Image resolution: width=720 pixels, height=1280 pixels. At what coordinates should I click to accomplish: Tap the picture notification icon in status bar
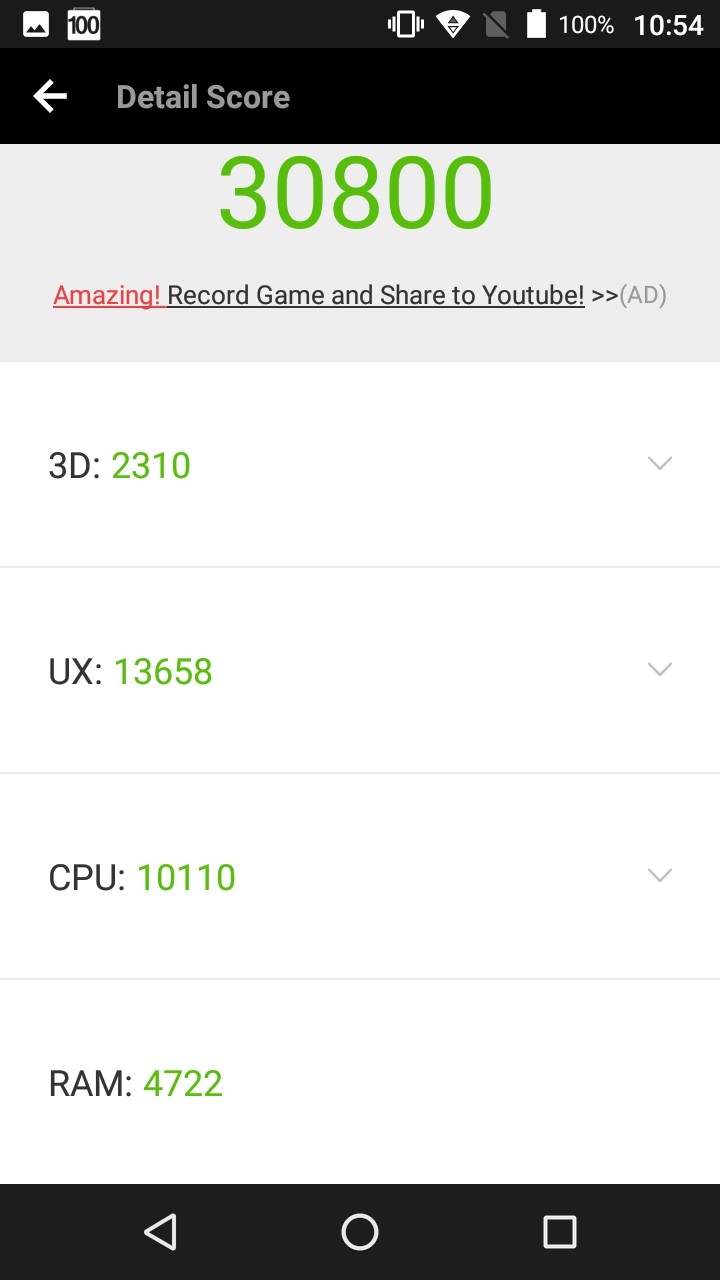(36, 25)
